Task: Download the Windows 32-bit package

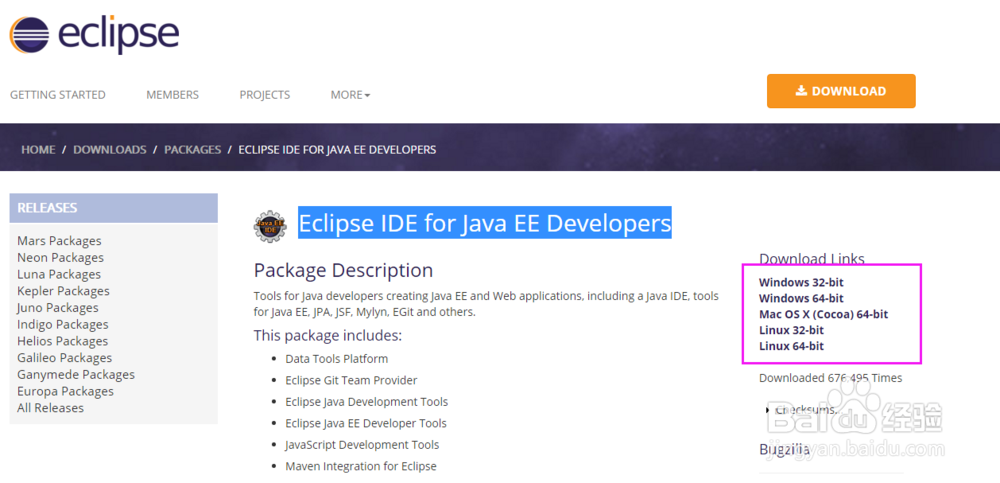Action: click(x=801, y=282)
